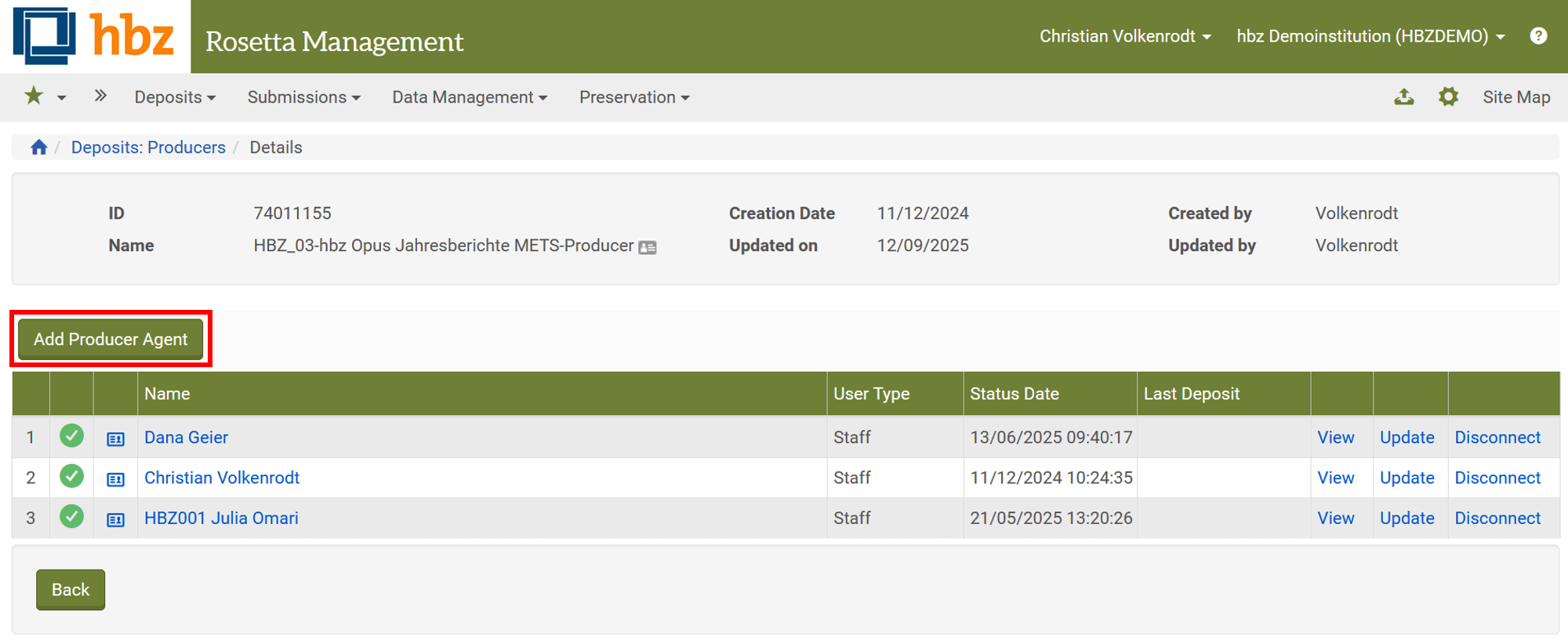Click the green status check for Christian Volkenrodt
The image size is (1568, 641).
tap(72, 476)
